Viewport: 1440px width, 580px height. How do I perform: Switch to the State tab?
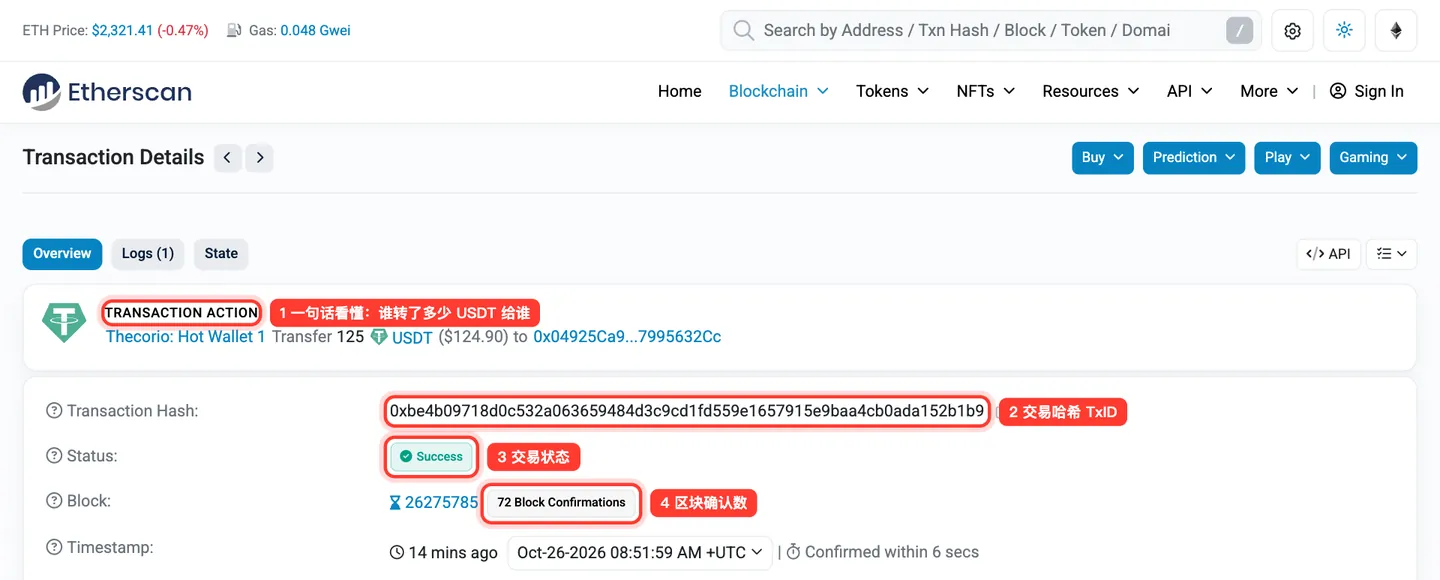pyautogui.click(x=221, y=254)
